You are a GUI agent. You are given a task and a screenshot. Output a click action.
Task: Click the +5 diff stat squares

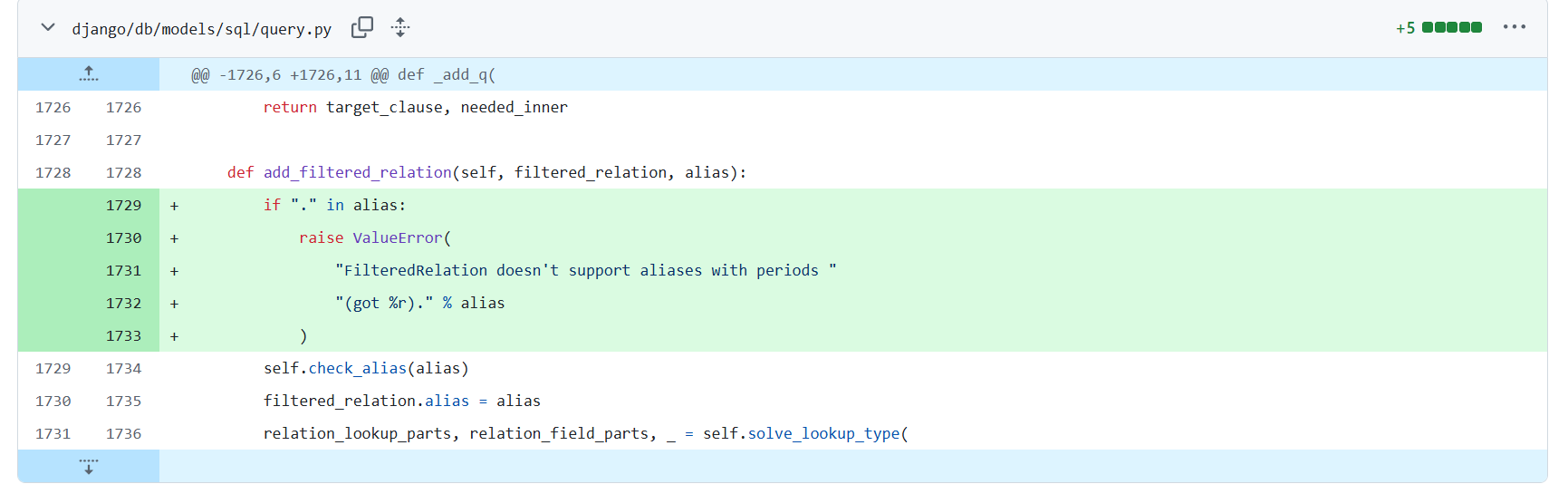pos(1451,27)
